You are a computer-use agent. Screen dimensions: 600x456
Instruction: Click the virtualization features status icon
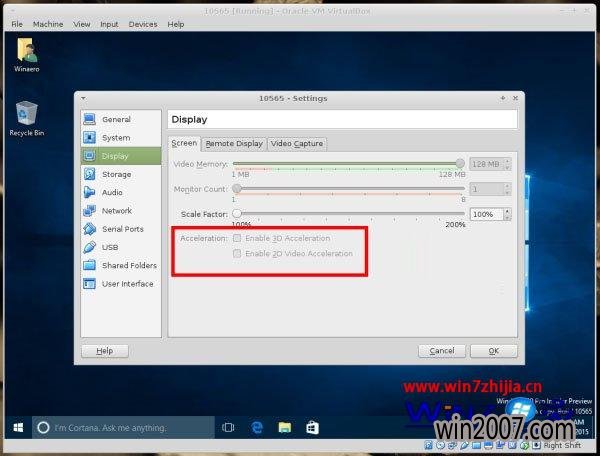(512, 445)
